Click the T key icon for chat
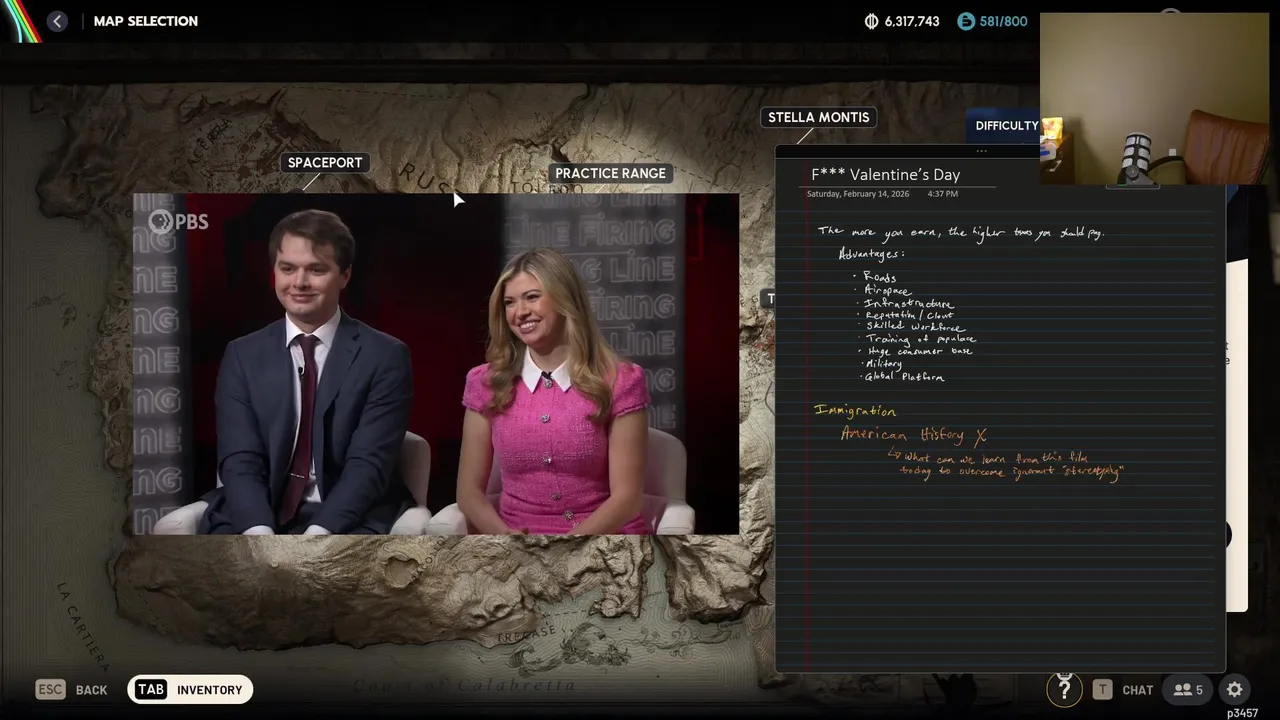 (x=1102, y=689)
